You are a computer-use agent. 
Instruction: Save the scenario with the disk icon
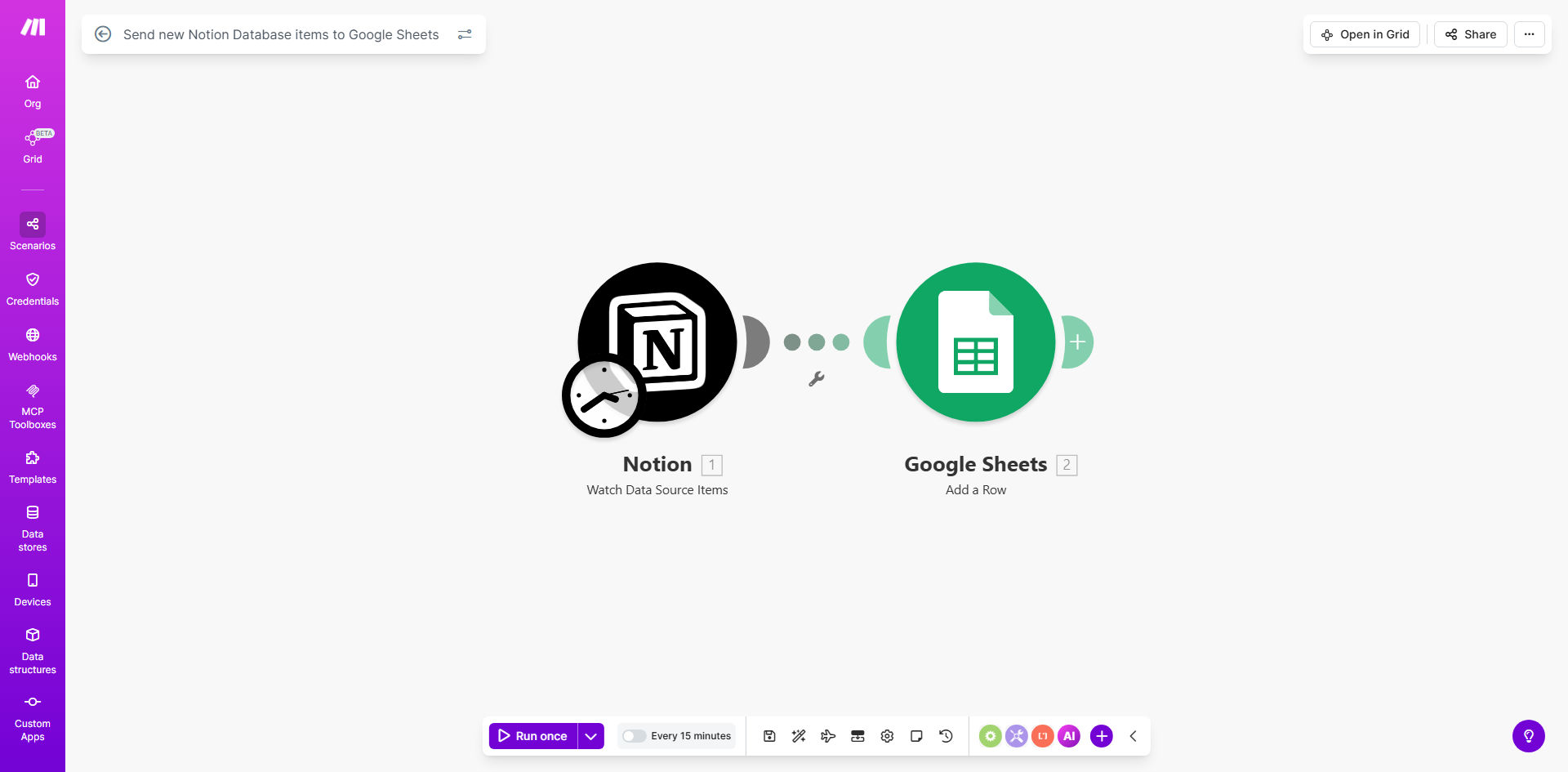click(769, 736)
